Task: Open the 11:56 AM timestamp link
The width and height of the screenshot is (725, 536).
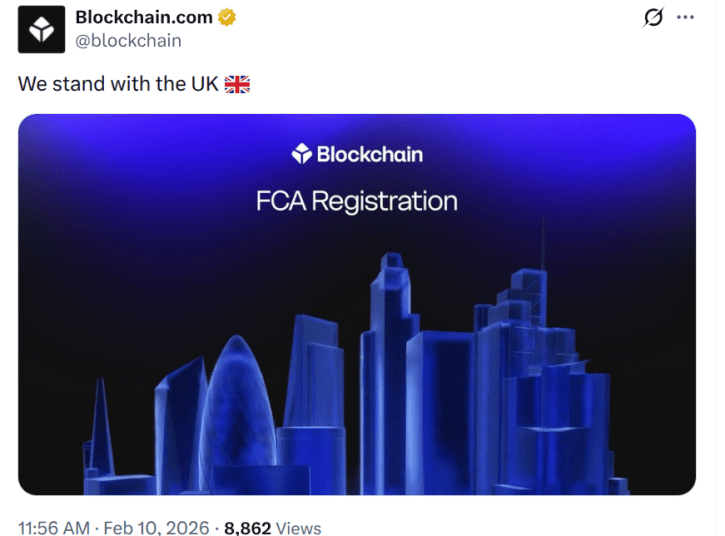Action: tap(54, 527)
